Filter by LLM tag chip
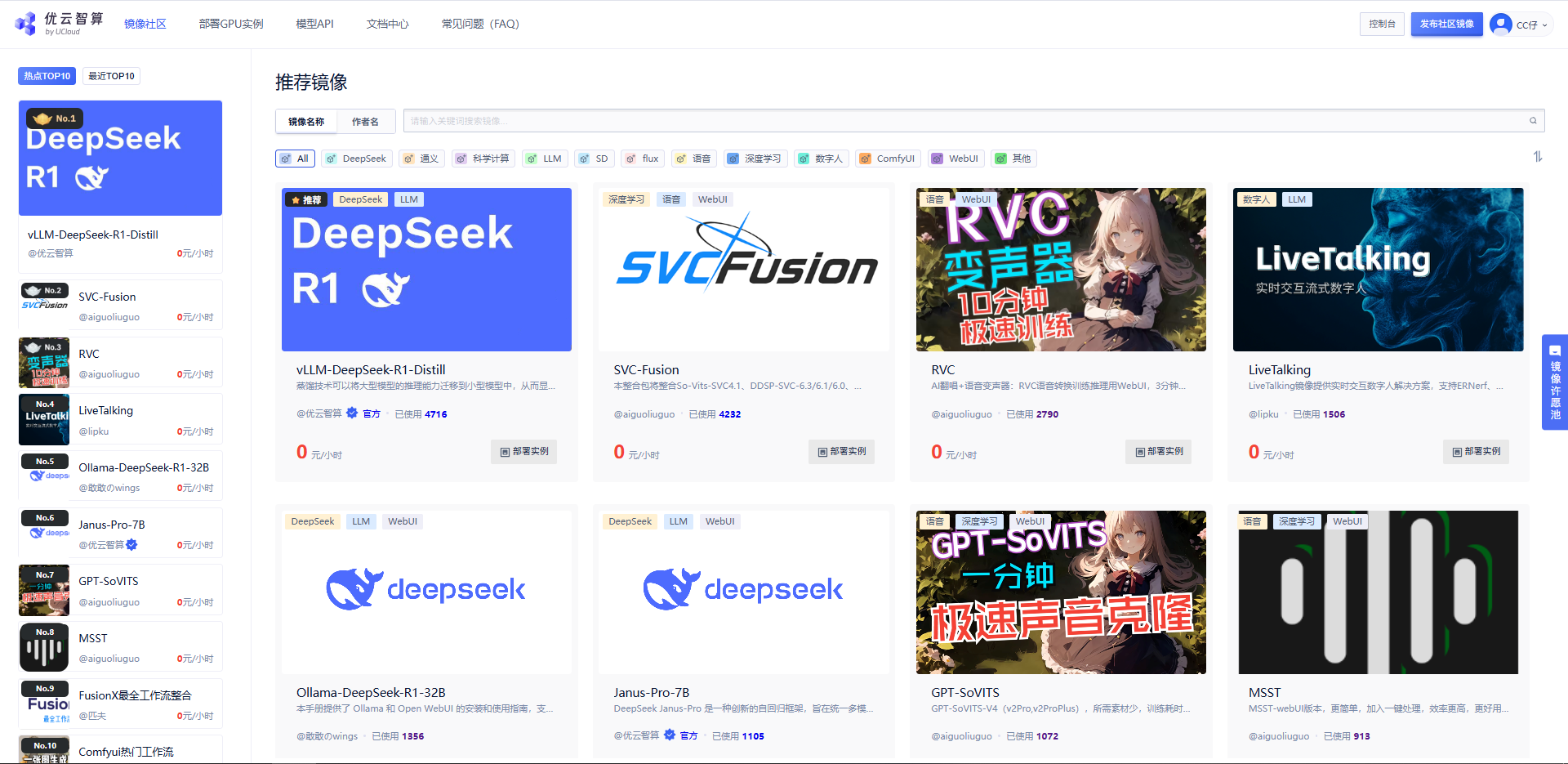Screen dimensions: 1568x764 [545, 159]
